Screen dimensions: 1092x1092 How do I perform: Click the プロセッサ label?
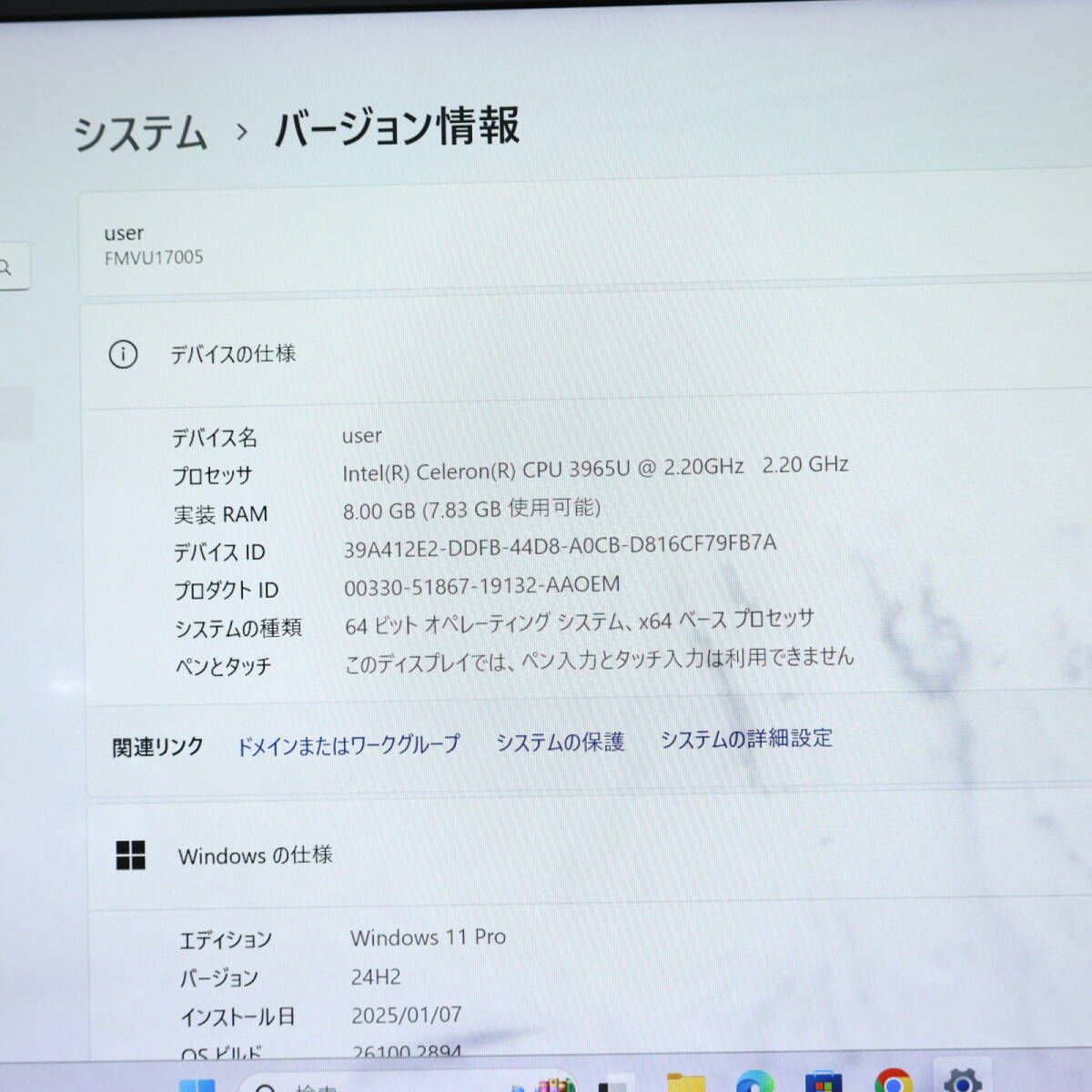(212, 476)
